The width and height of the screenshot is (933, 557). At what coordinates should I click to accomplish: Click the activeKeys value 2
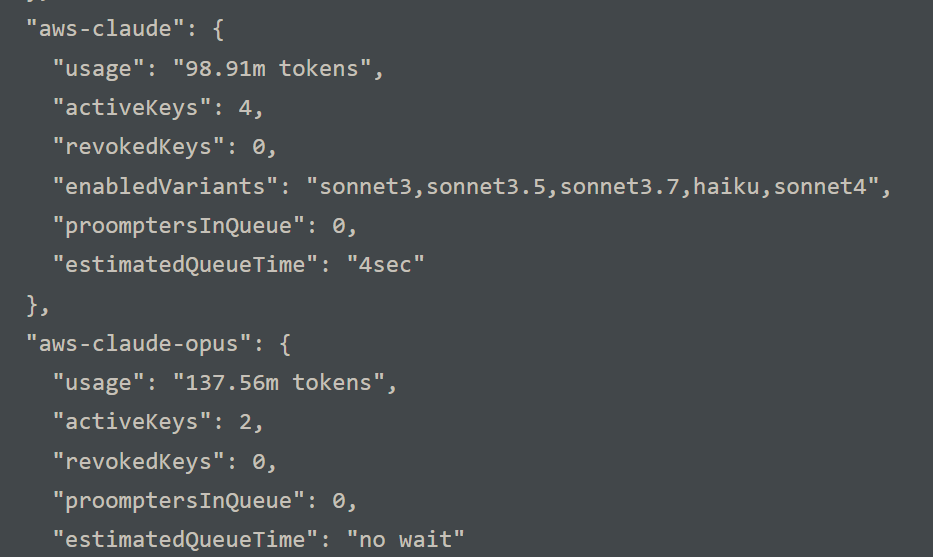pyautogui.click(x=245, y=423)
